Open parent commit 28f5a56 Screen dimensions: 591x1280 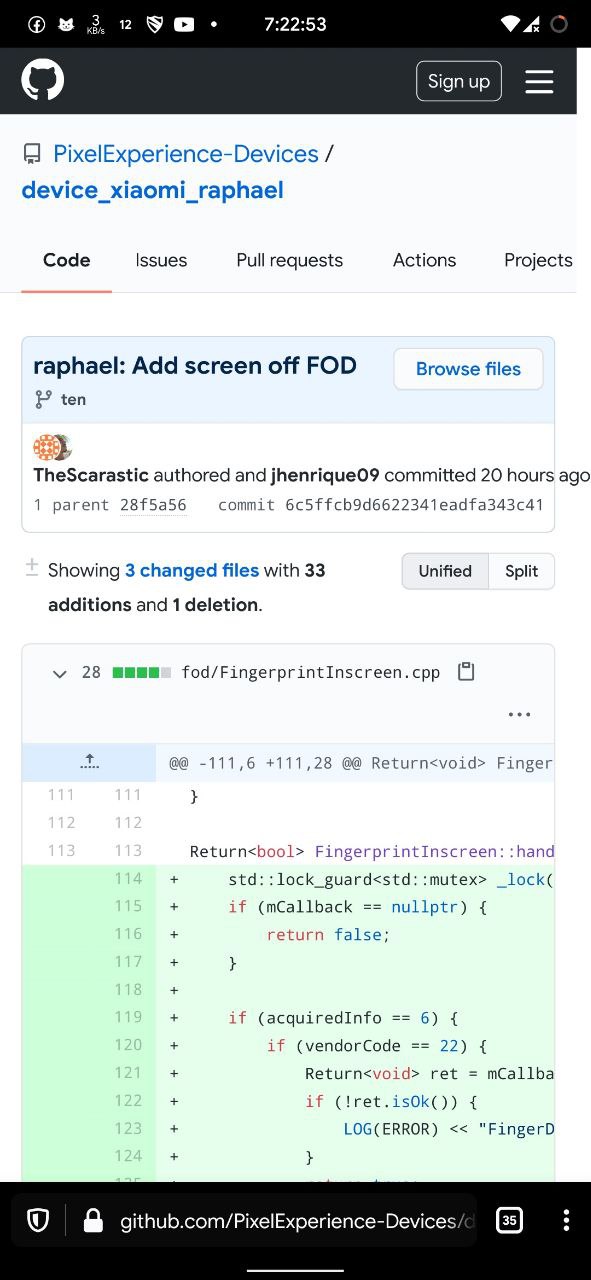pyautogui.click(x=153, y=505)
